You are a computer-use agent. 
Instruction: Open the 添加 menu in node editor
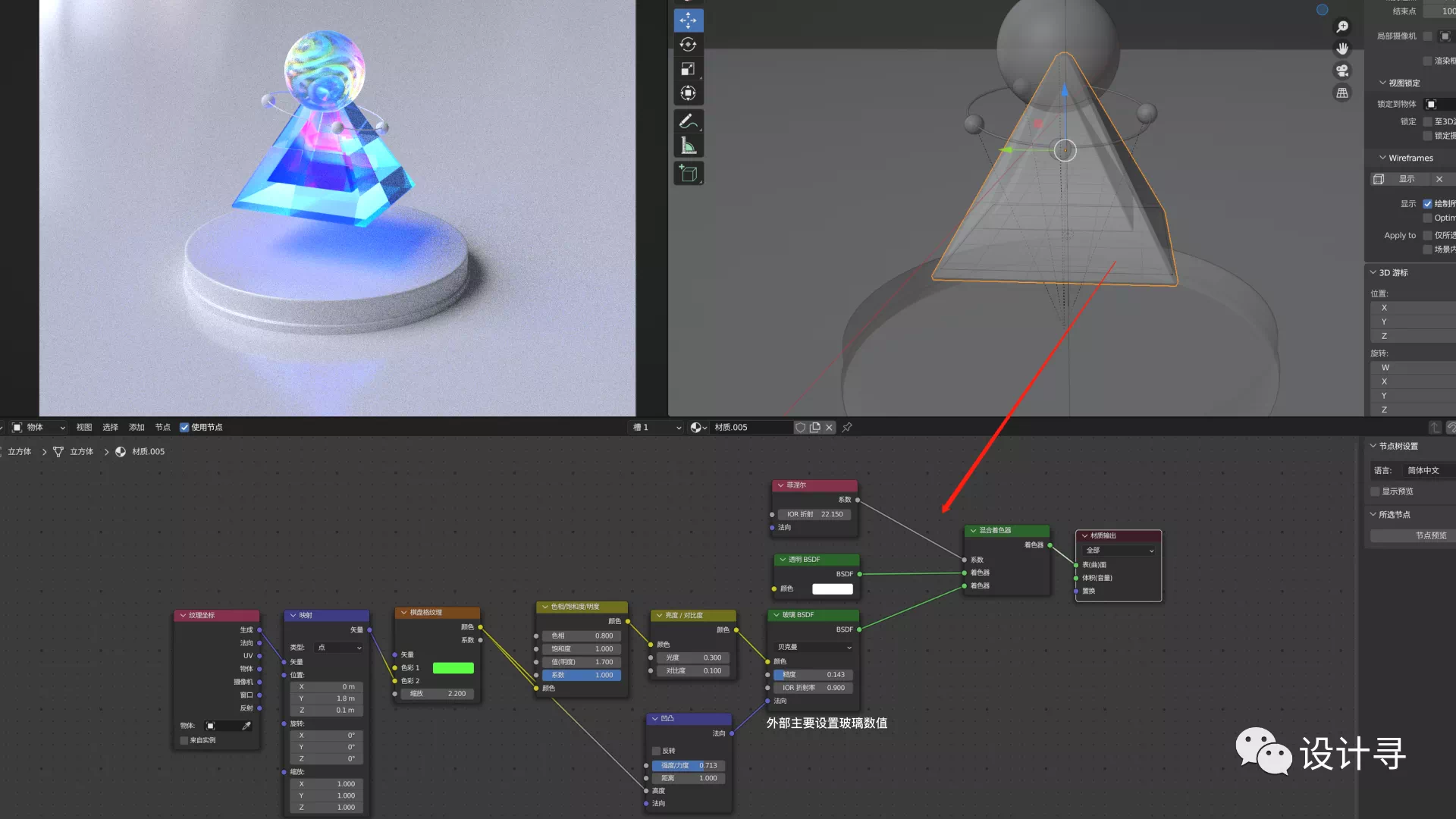point(136,428)
